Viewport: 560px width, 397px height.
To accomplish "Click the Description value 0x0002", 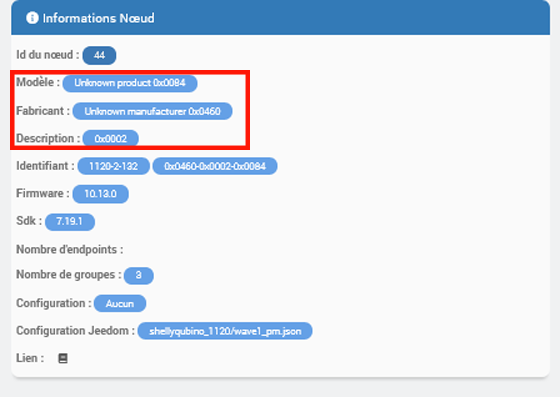I will point(111,139).
